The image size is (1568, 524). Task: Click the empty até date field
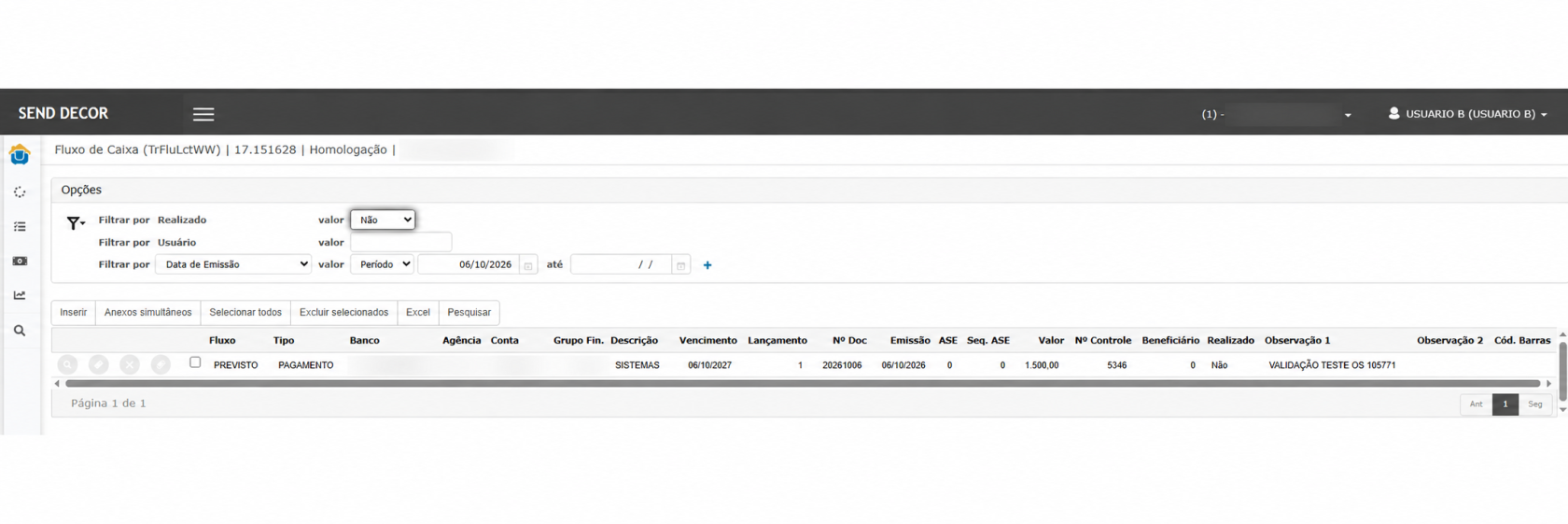(x=622, y=265)
